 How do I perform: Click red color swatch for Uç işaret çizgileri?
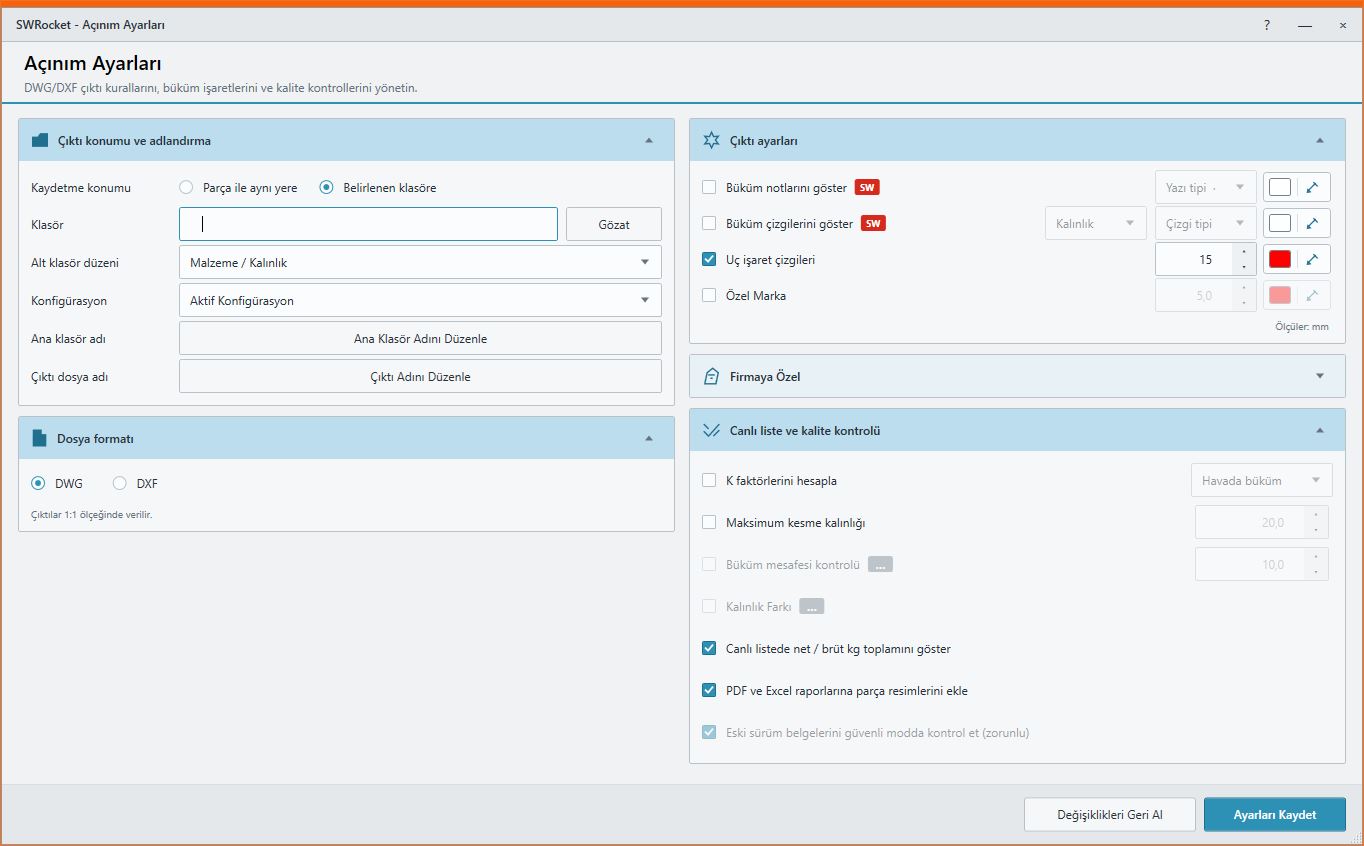click(x=1280, y=259)
